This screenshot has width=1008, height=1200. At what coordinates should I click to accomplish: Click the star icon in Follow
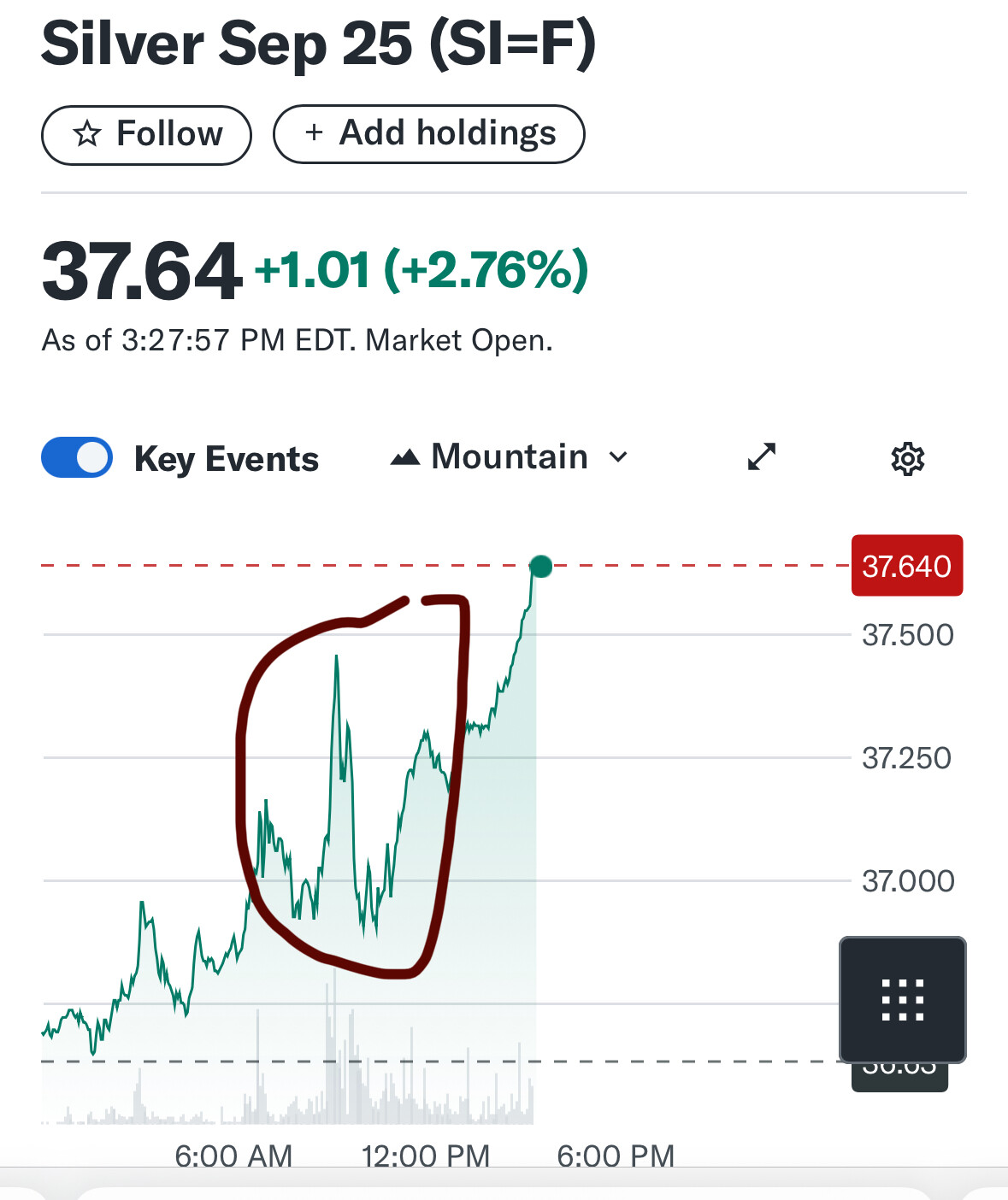pyautogui.click(x=87, y=134)
